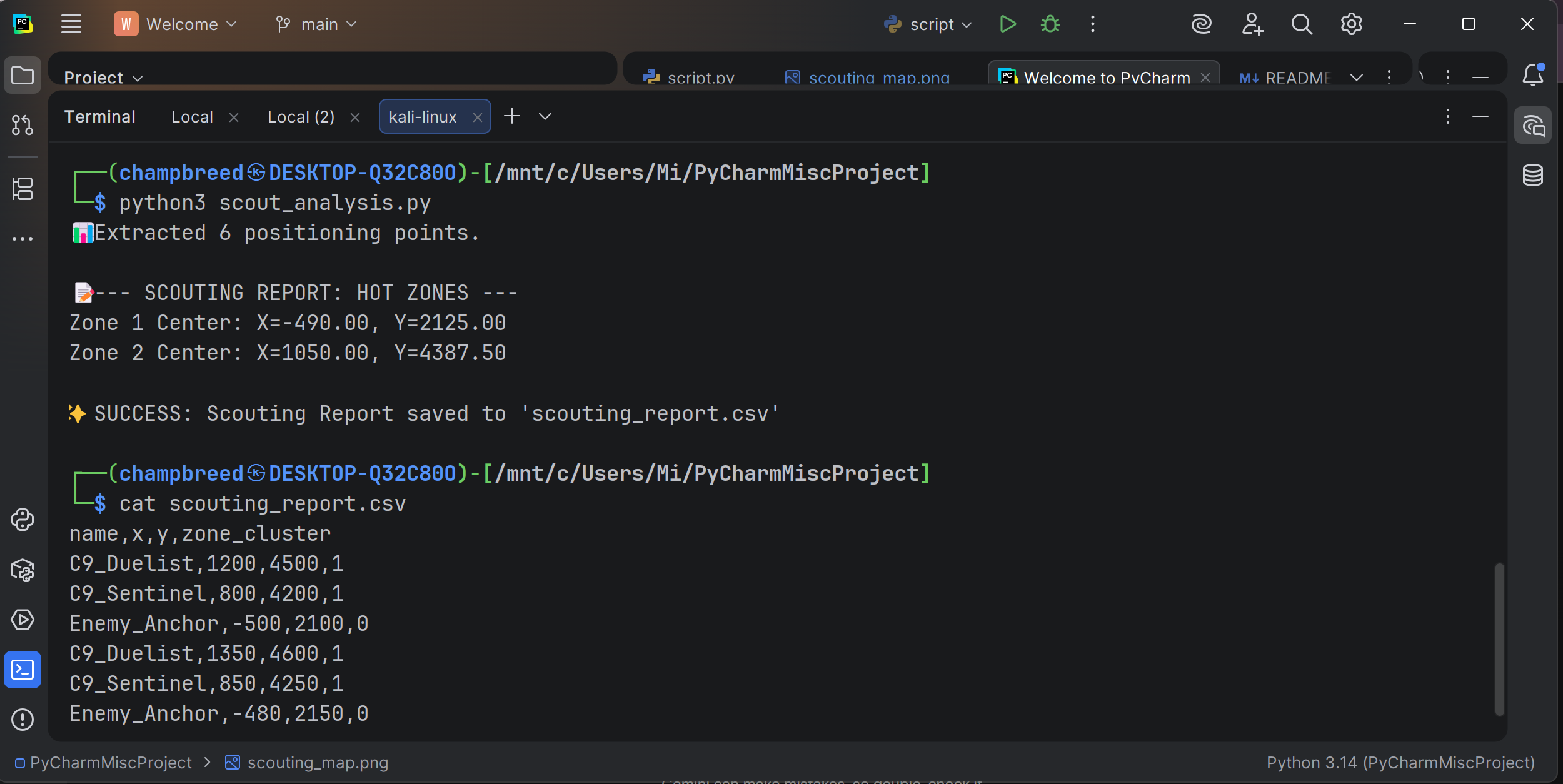
Task: Open the AI Assistant swirl icon
Action: tap(1201, 24)
